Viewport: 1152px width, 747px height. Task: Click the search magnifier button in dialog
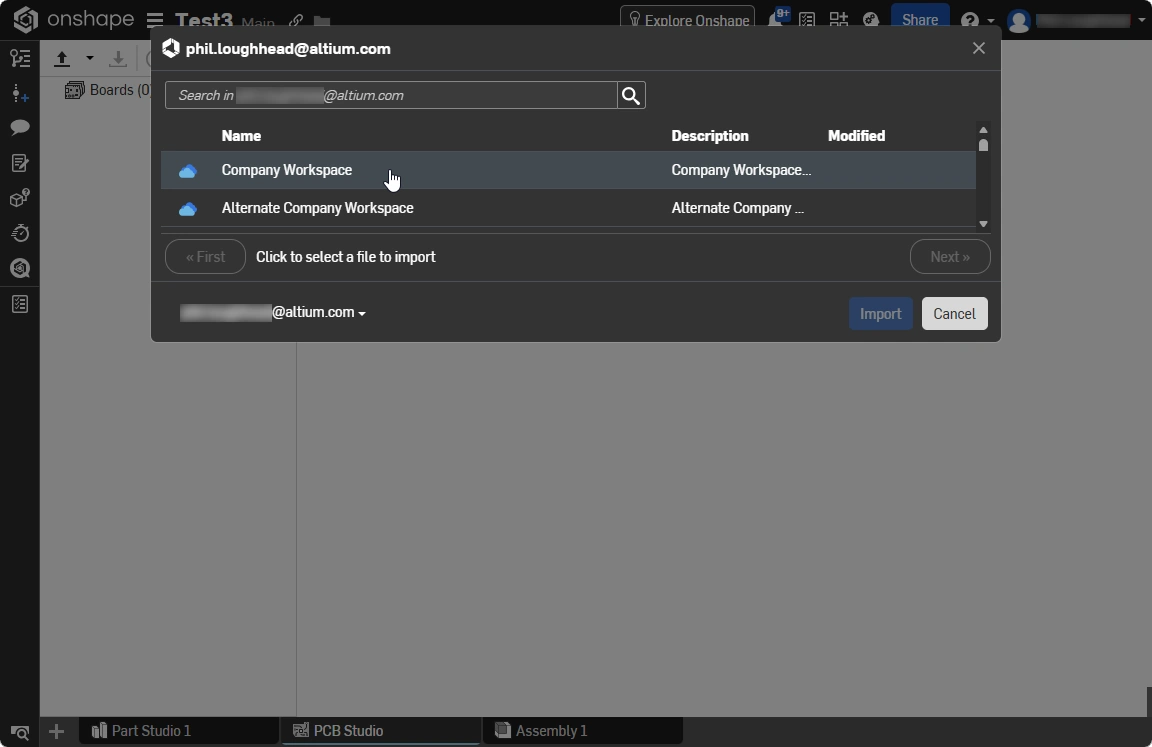(631, 95)
